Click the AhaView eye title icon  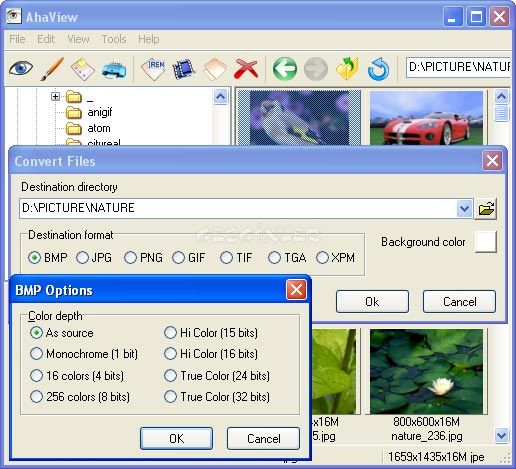pyautogui.click(x=14, y=16)
